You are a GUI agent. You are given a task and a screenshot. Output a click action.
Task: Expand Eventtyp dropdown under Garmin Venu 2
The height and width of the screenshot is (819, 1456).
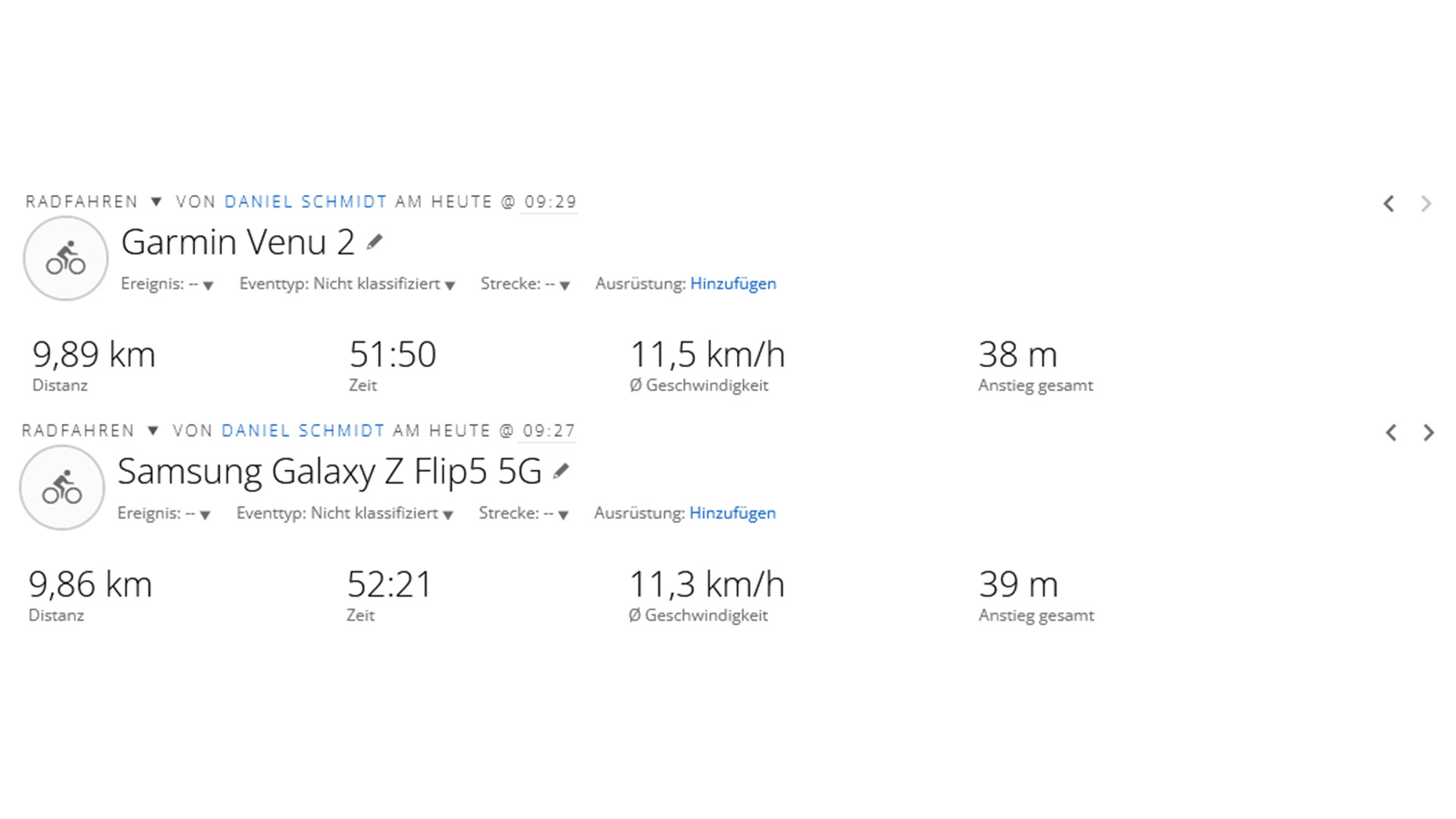tap(450, 285)
